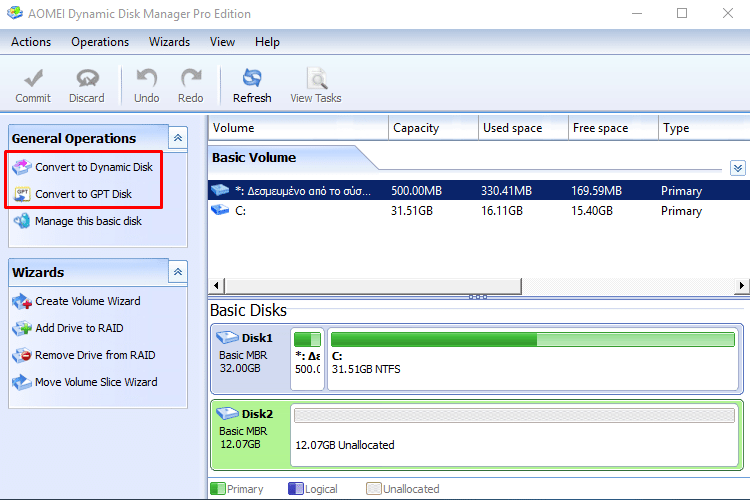Screen dimensions: 750x500
Task: Open the Actions menu
Action: point(31,42)
